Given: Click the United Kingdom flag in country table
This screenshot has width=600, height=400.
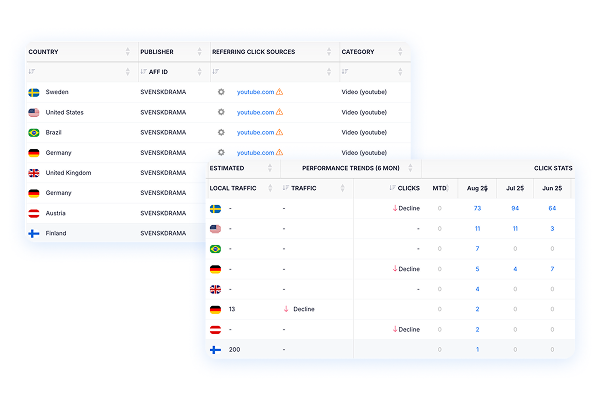Looking at the screenshot, I should click(x=34, y=173).
